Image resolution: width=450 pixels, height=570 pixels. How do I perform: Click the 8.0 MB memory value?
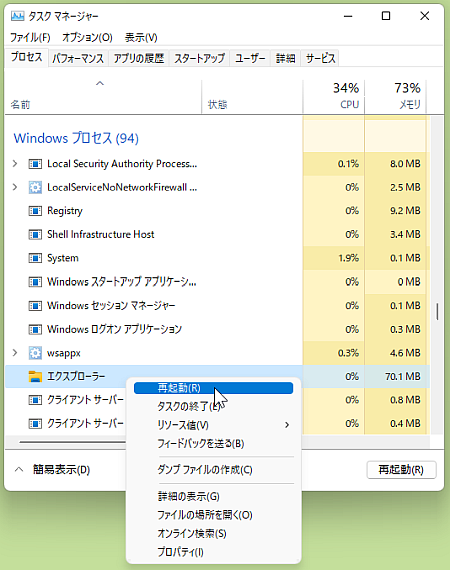pyautogui.click(x=405, y=164)
